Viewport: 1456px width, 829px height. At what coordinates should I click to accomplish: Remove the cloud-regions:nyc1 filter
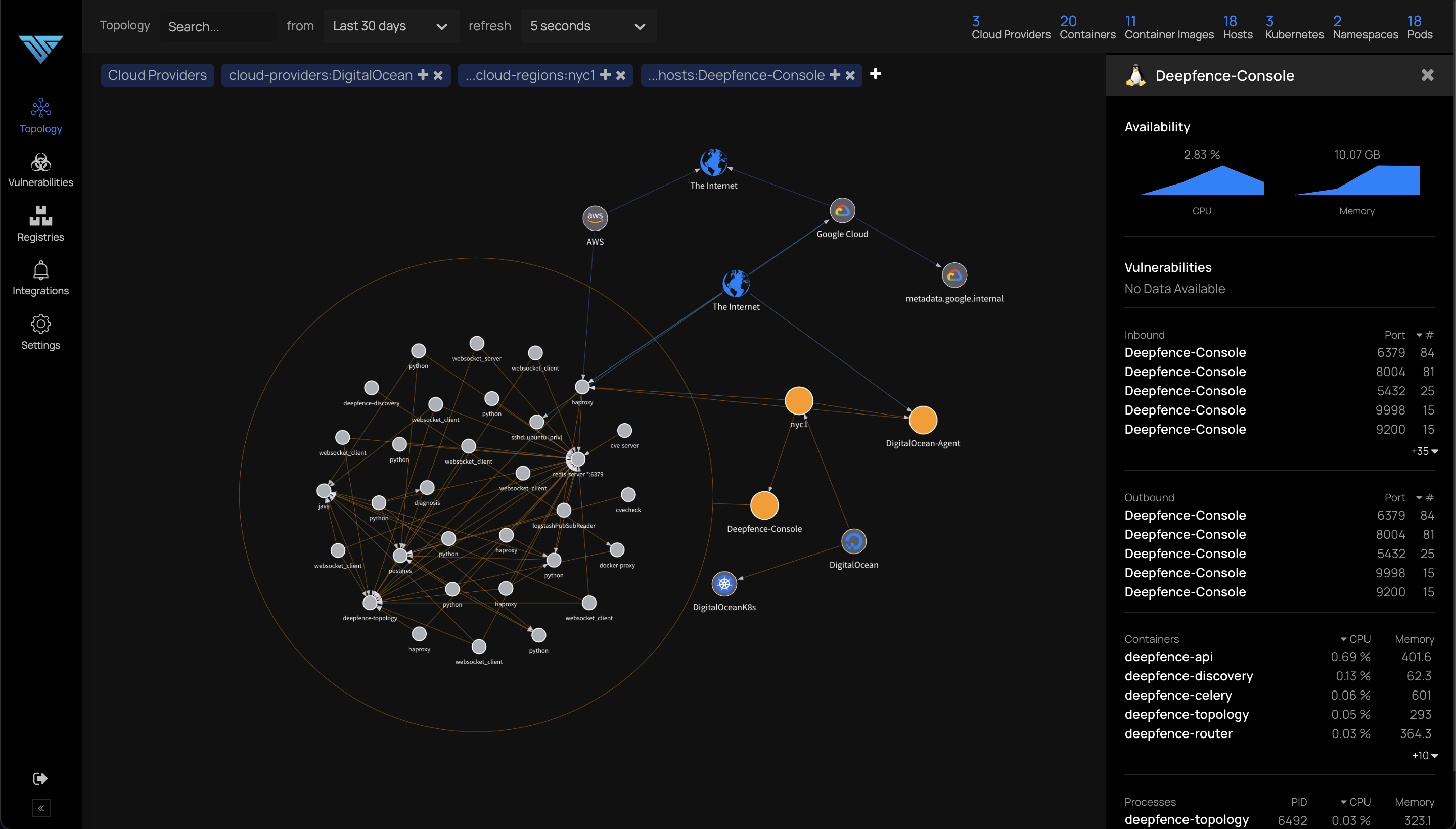621,75
